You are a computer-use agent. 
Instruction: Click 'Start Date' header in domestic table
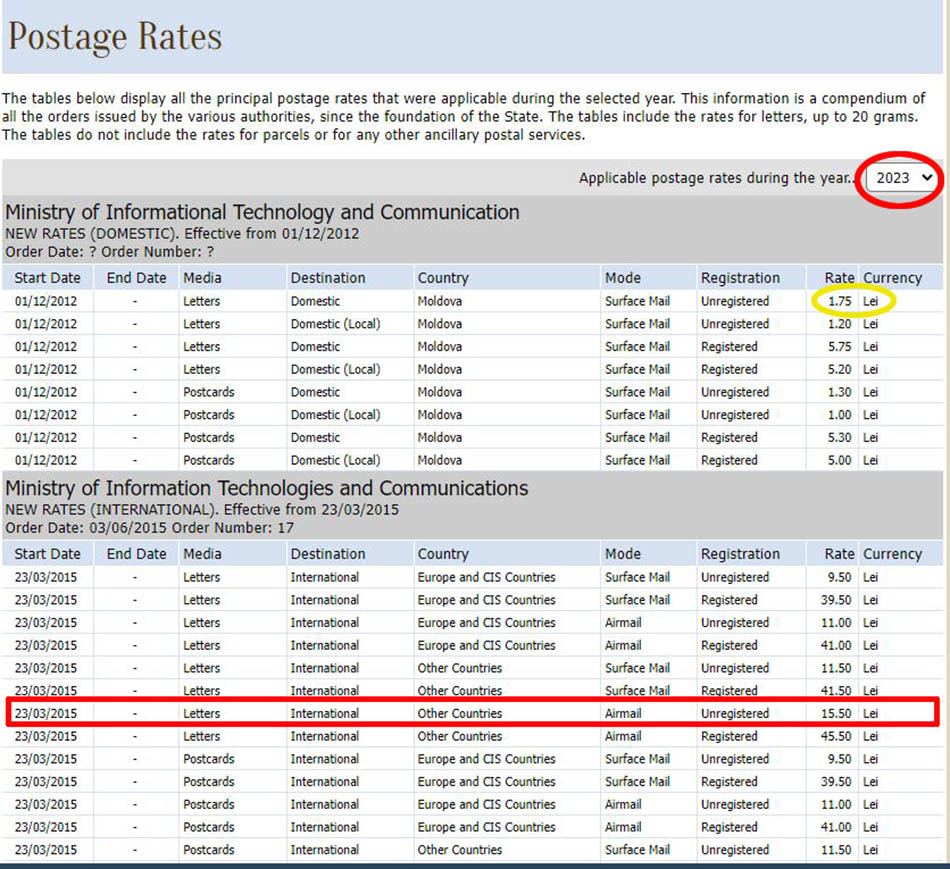point(47,278)
